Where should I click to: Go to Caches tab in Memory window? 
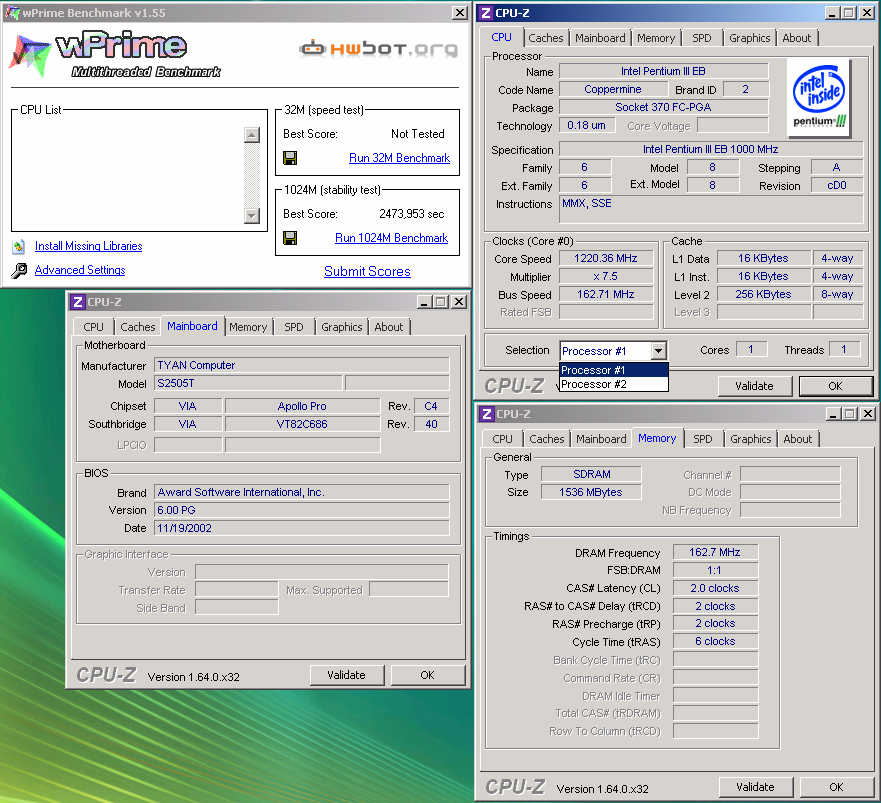(x=547, y=439)
